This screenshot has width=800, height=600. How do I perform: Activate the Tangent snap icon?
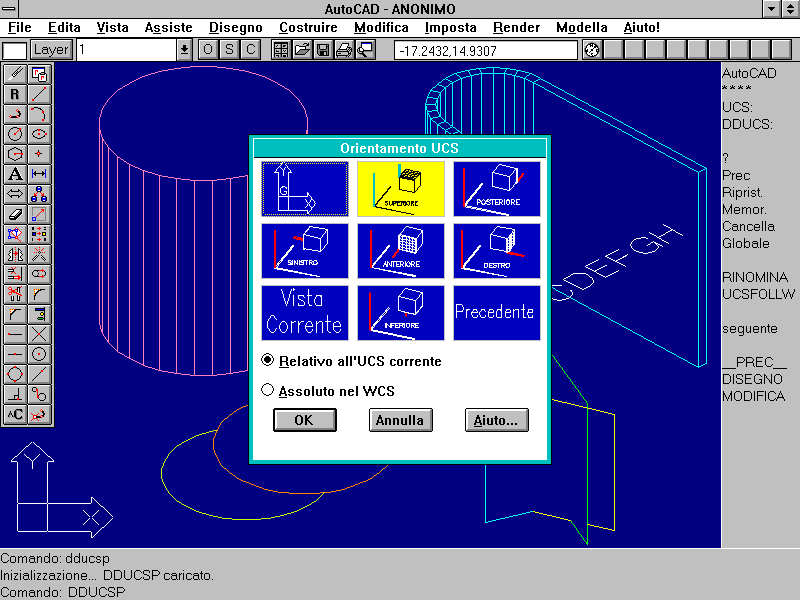[x=39, y=394]
